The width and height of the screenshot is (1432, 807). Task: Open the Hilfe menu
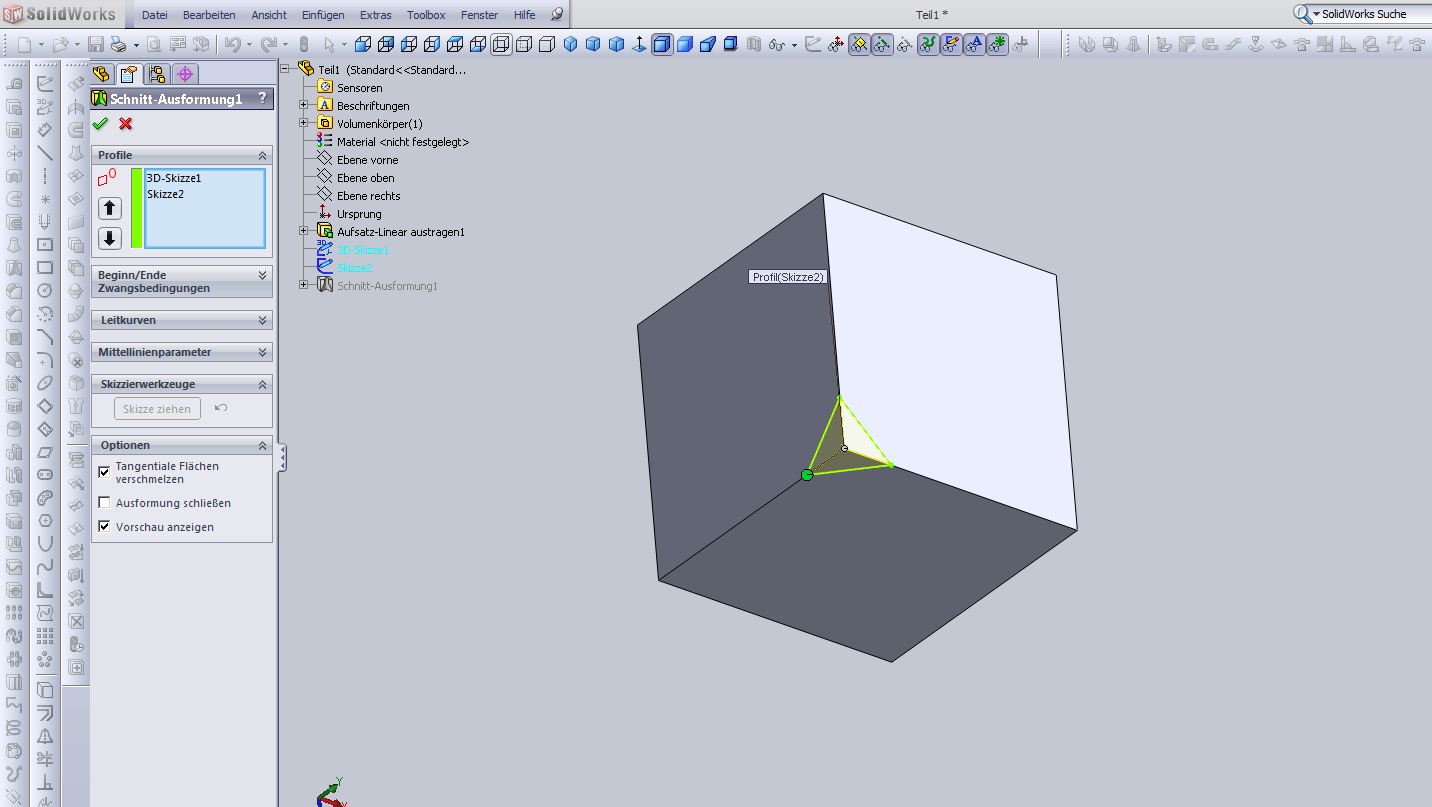[x=524, y=15]
